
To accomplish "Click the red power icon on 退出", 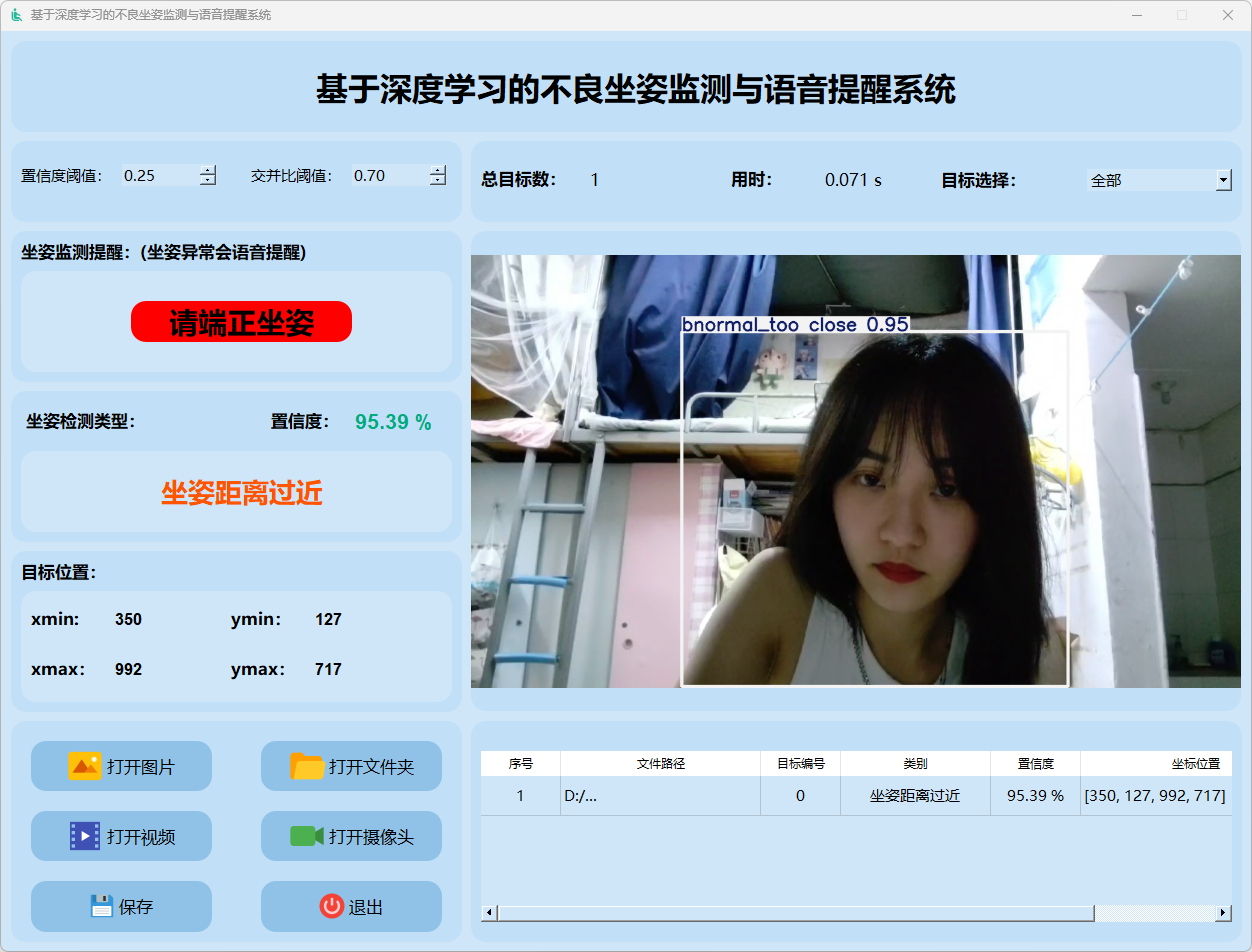I will click(x=331, y=906).
